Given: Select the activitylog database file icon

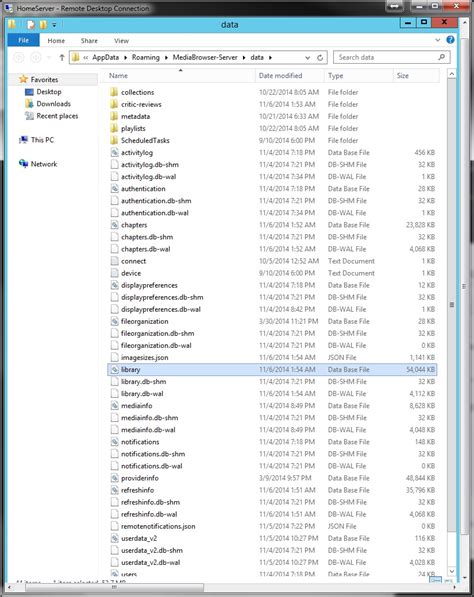Looking at the screenshot, I should (114, 153).
